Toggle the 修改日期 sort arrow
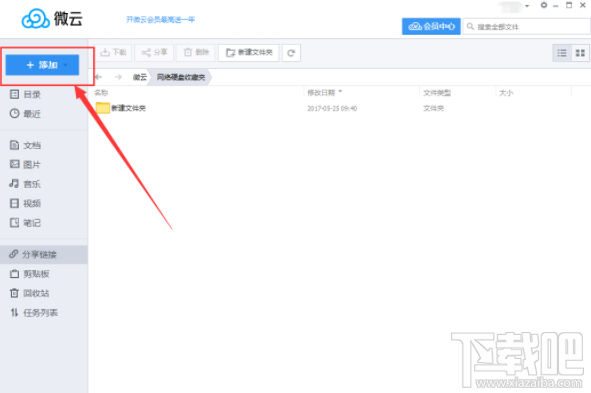Screen dimensions: 591x393 click(340, 92)
